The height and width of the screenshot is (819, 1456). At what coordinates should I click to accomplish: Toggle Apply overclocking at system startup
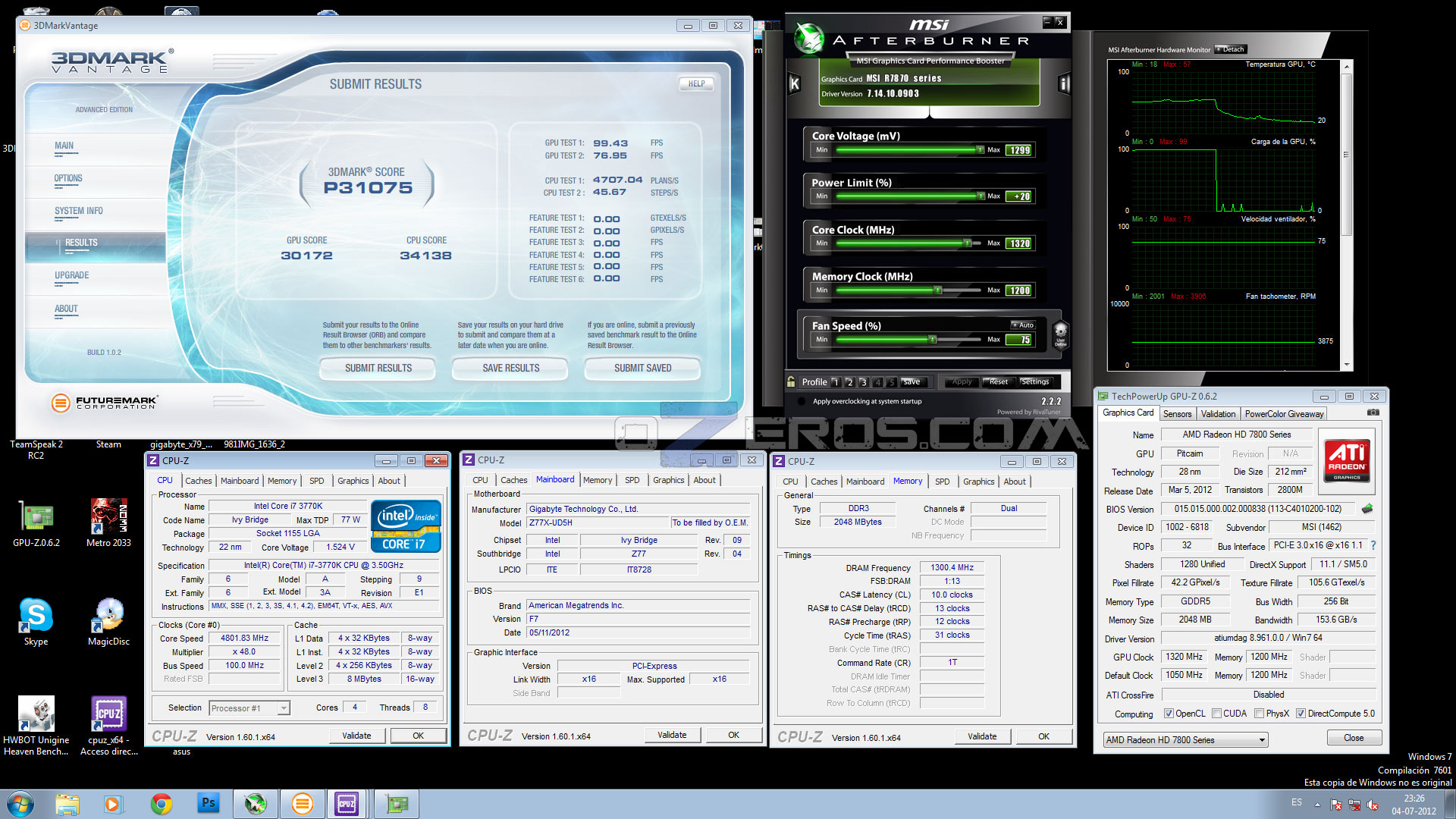click(x=802, y=401)
